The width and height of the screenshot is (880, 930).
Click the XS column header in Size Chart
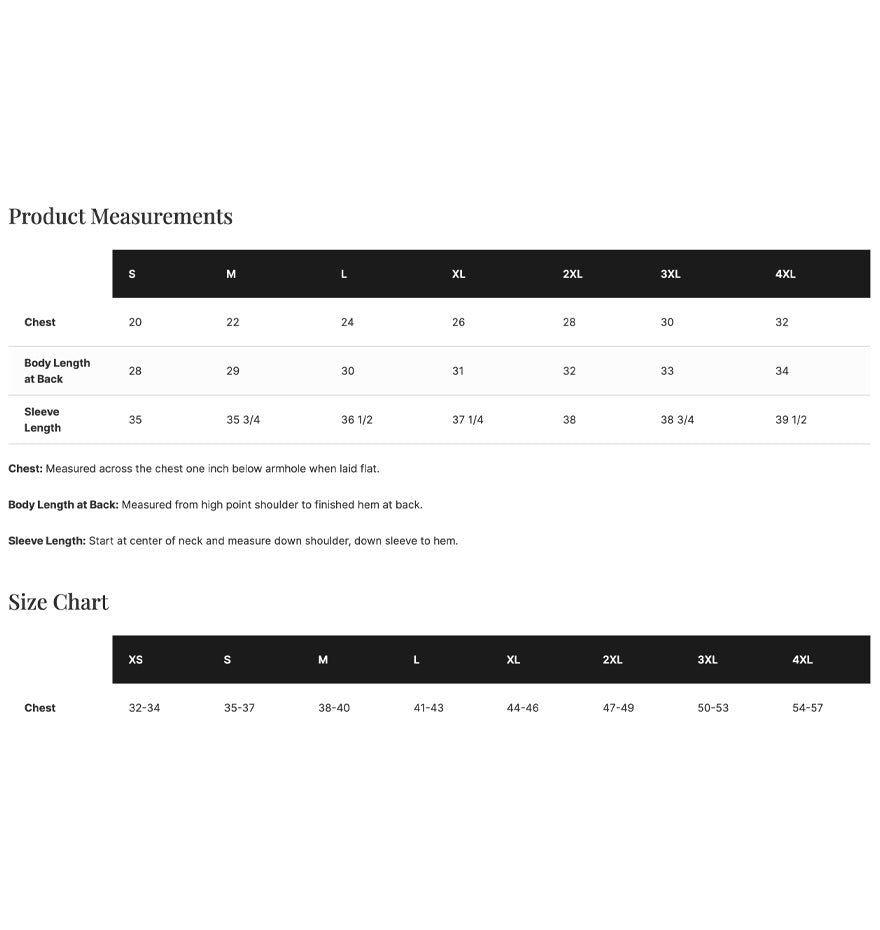pyautogui.click(x=136, y=660)
